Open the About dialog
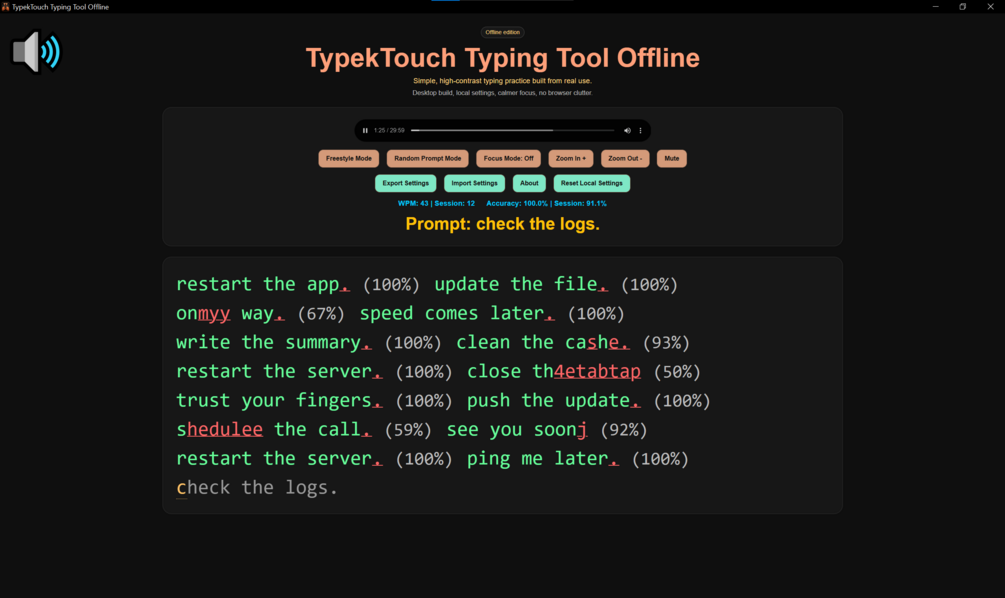Viewport: 1005px width, 598px height. (529, 183)
